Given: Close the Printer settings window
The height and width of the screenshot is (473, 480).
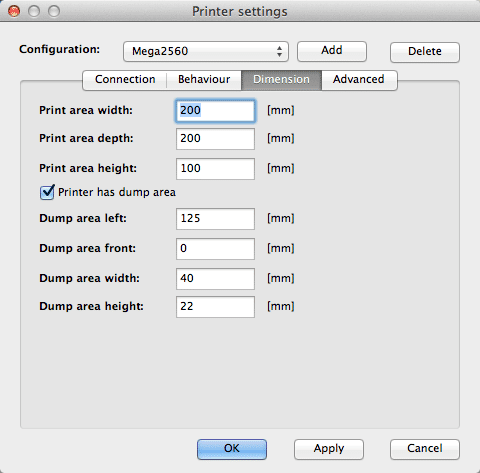Looking at the screenshot, I should click(x=14, y=11).
